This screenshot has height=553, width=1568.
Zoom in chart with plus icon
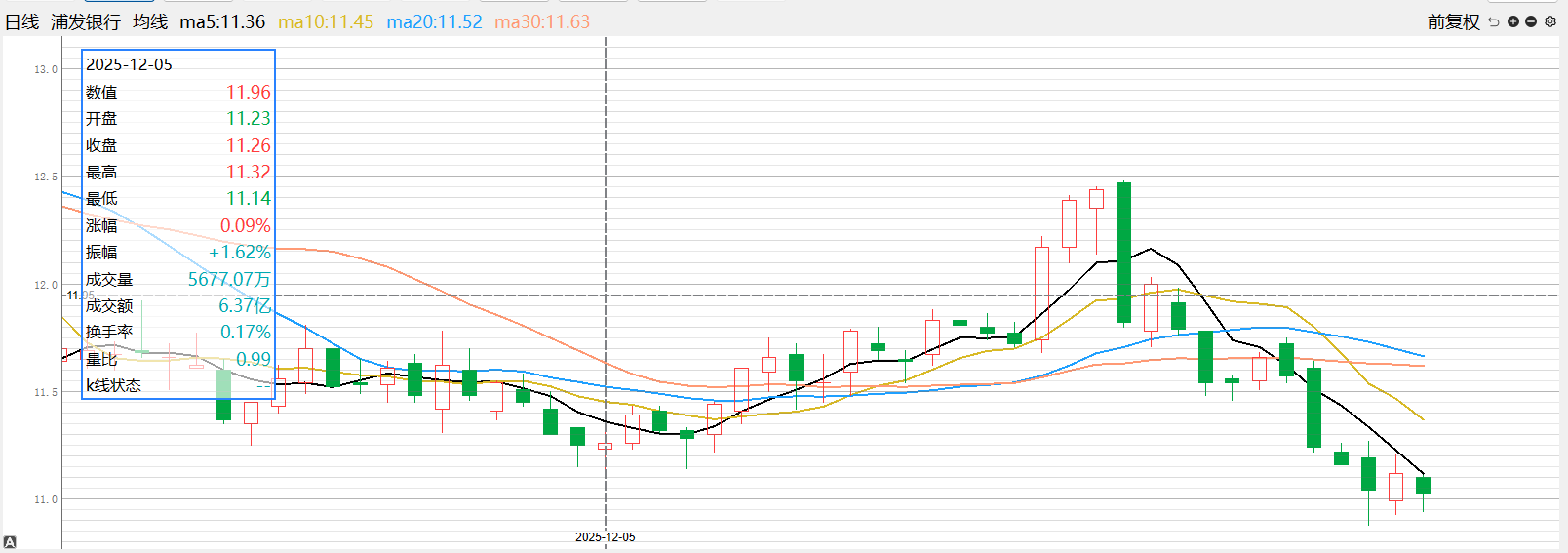pyautogui.click(x=1513, y=21)
